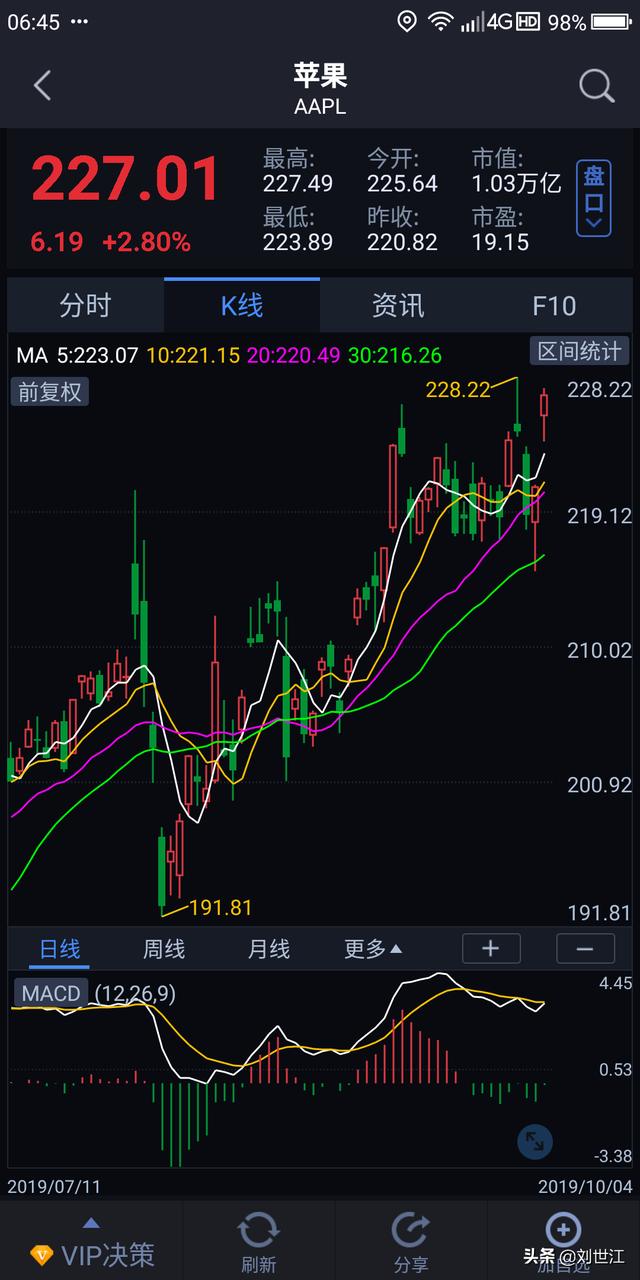Viewport: 640px width, 1280px height.
Task: Toggle the 前复权 adjustment option
Action: pyautogui.click(x=49, y=391)
